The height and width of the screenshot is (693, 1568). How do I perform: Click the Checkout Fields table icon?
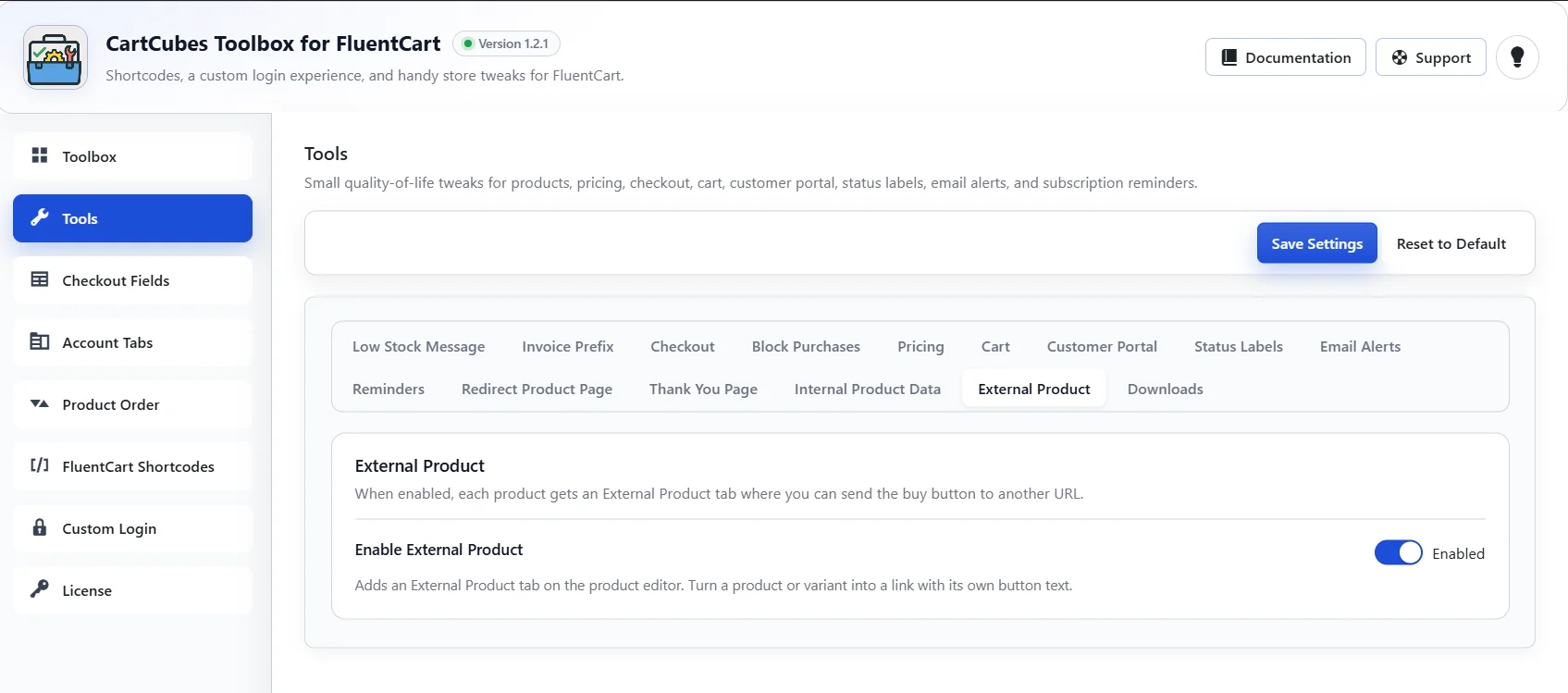[40, 279]
